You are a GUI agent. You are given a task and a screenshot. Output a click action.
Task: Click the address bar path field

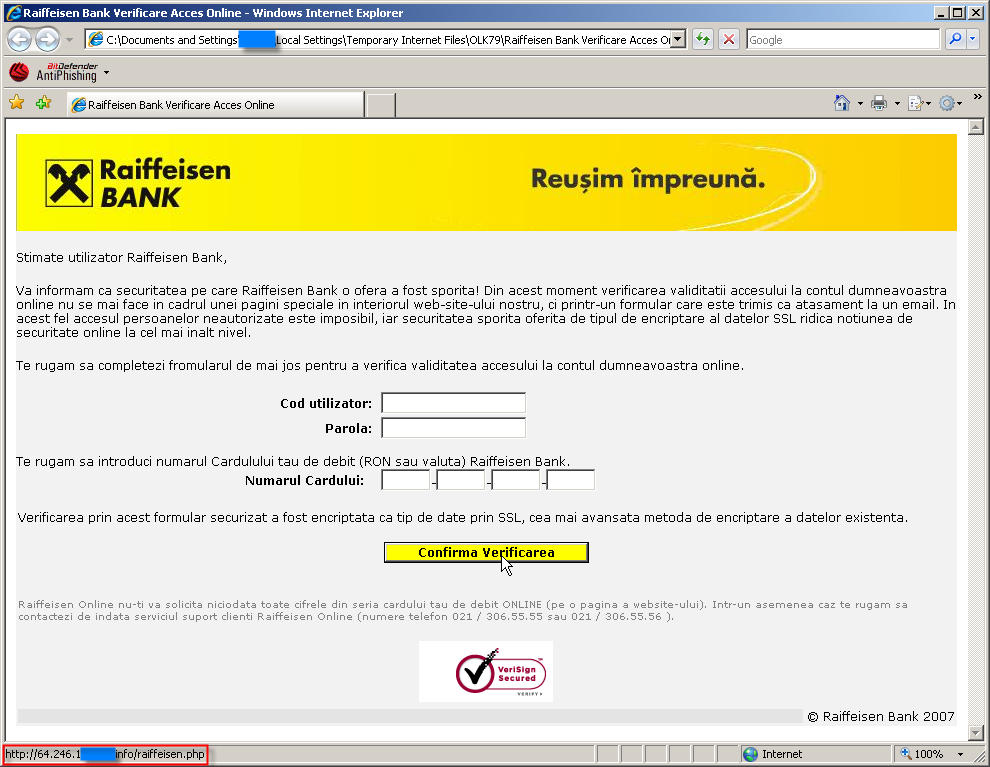(x=378, y=40)
